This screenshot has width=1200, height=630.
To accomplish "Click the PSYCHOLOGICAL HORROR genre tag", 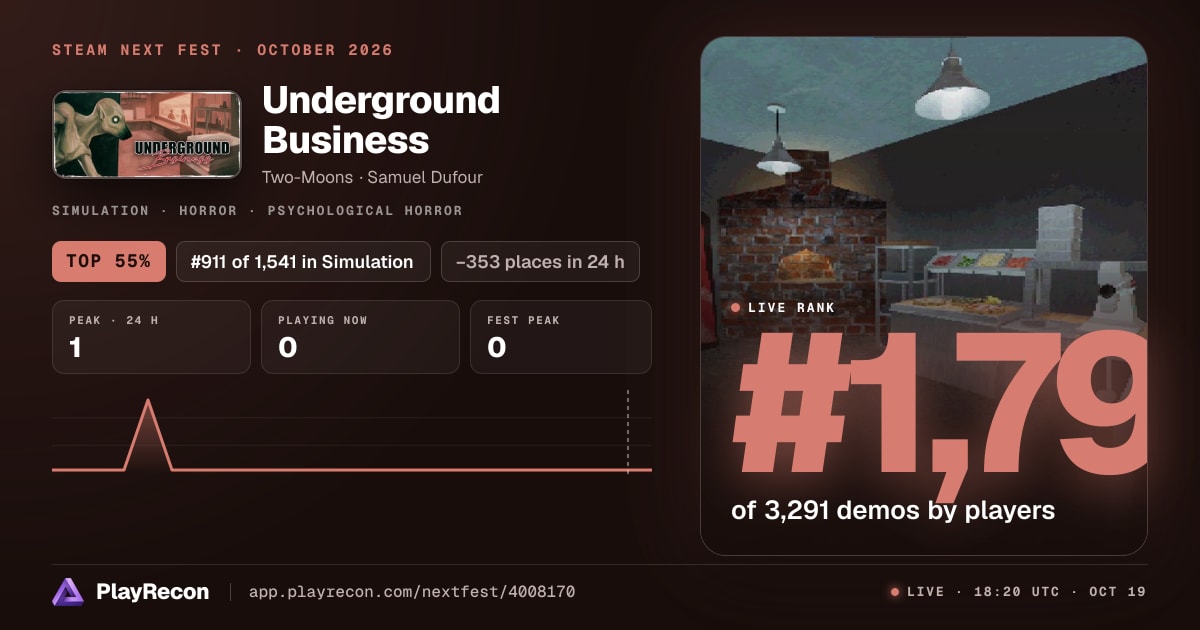I will click(365, 211).
